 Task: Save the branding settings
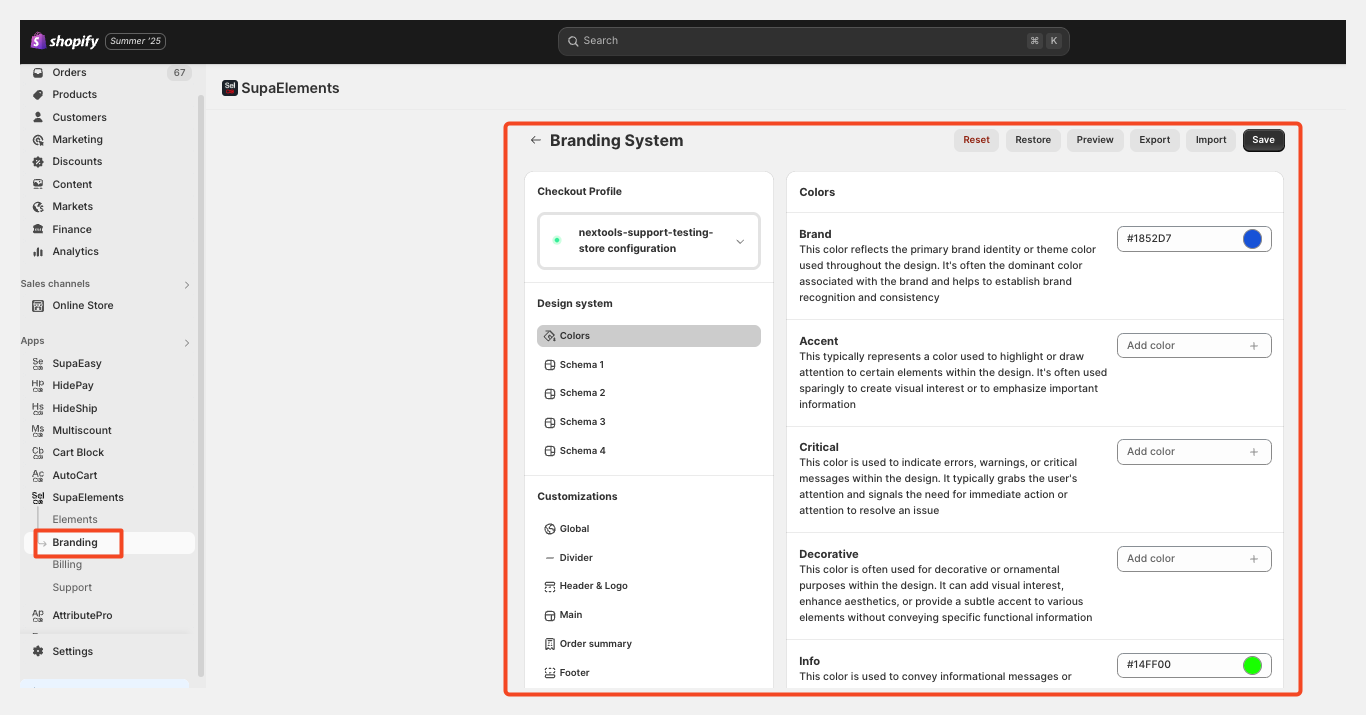(x=1264, y=140)
